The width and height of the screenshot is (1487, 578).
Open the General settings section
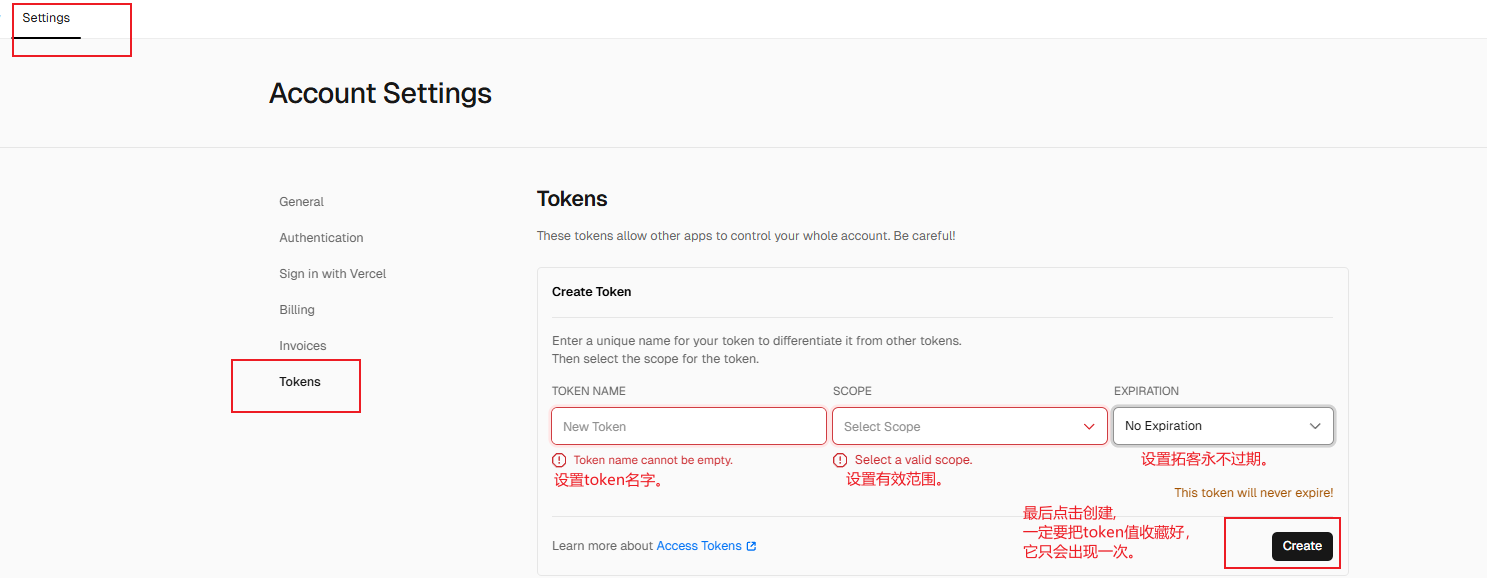[x=301, y=202]
